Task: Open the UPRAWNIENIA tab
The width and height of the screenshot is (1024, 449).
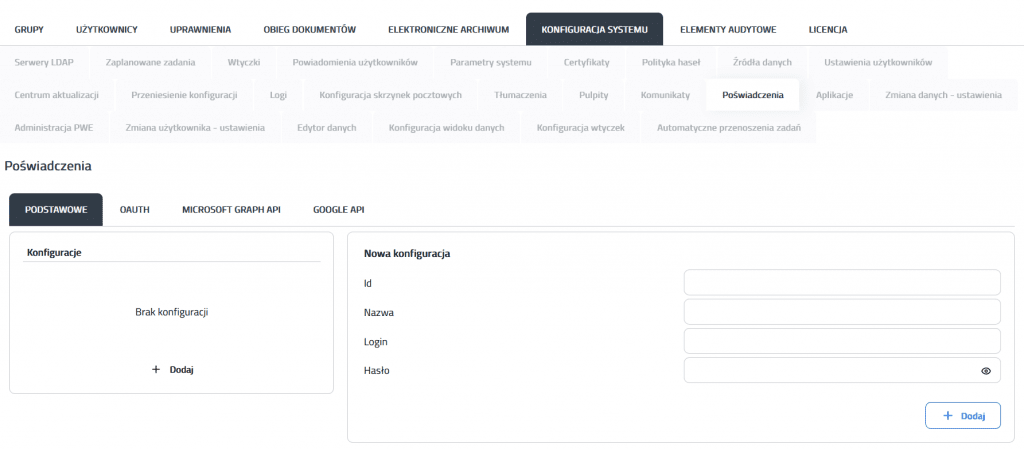Action: (x=200, y=29)
